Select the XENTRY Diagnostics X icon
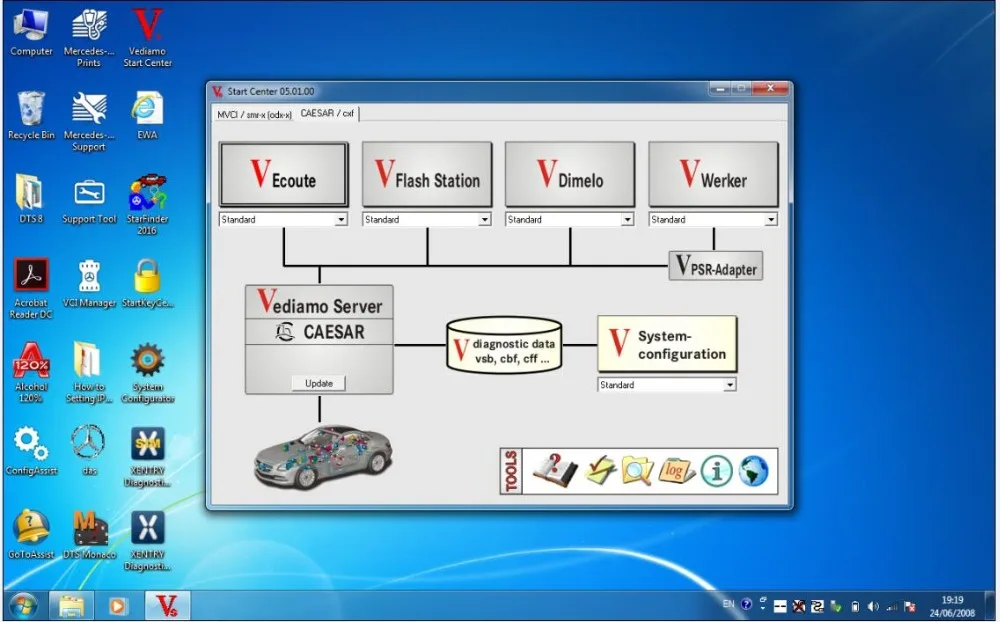Viewport: 1000px width, 622px height. tap(147, 540)
